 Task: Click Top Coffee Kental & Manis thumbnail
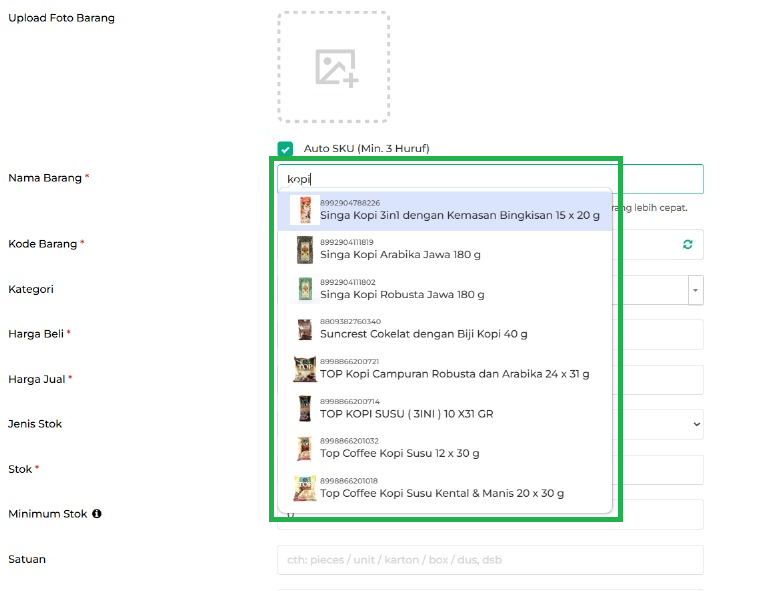tap(305, 488)
